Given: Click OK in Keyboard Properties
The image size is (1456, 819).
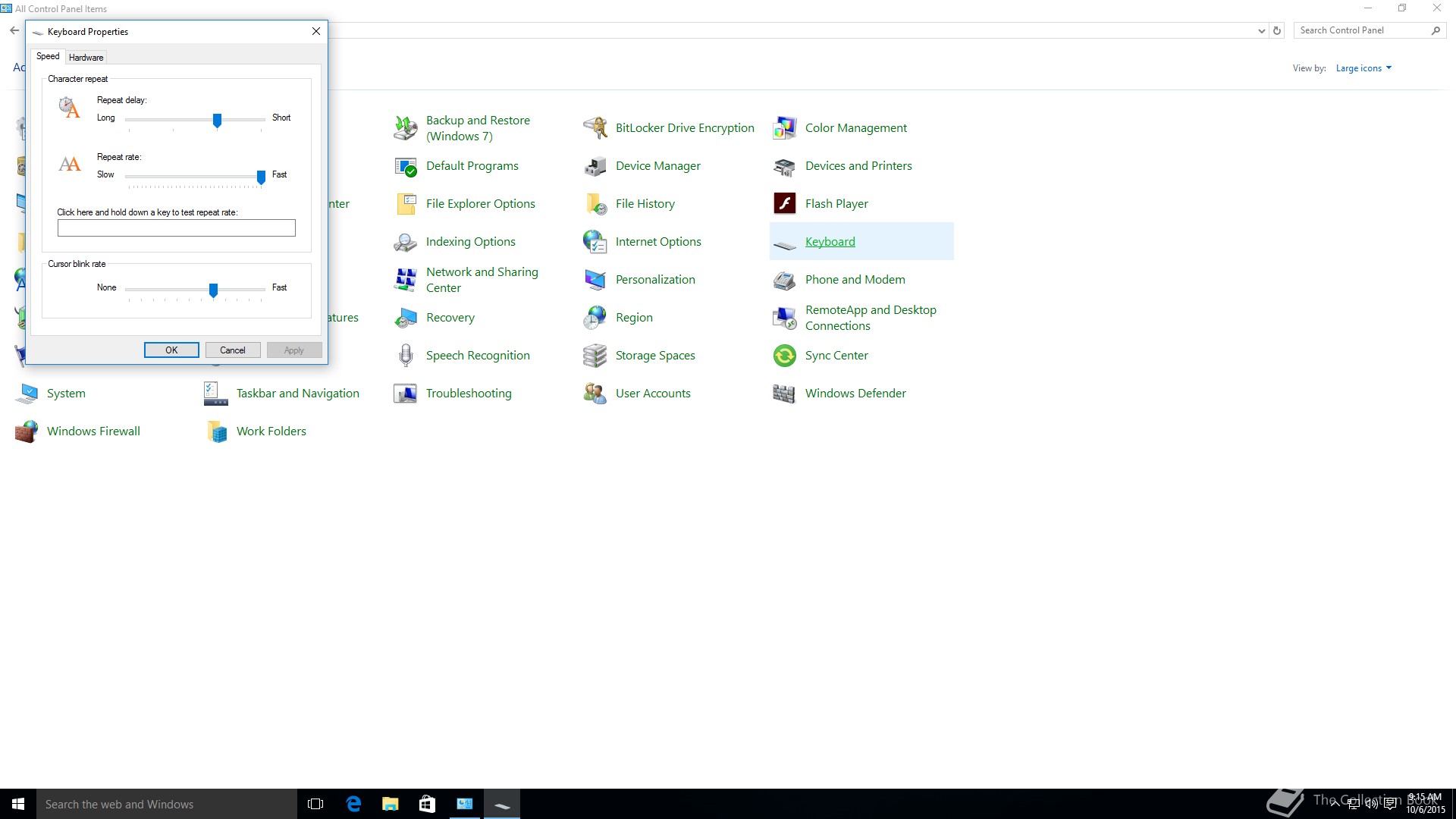Looking at the screenshot, I should [171, 350].
